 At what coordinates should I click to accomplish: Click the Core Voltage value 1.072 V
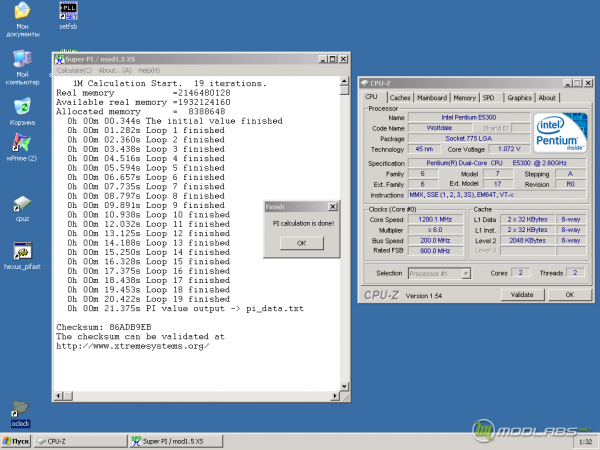point(509,149)
